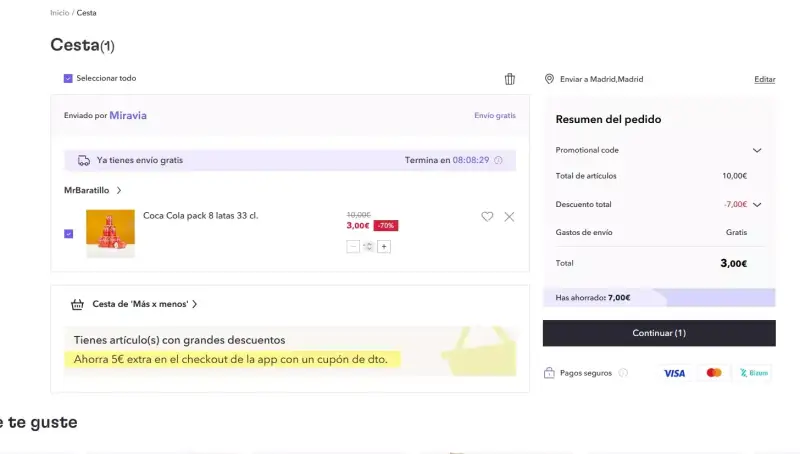Increase quantity with plus button
The image size is (800, 454).
tap(384, 247)
